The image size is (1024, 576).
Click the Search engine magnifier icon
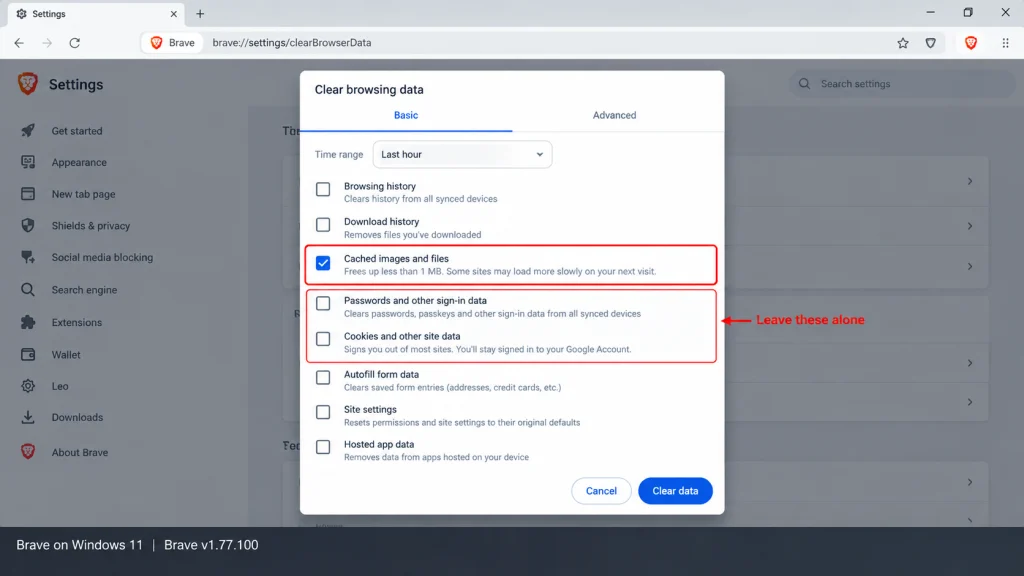pyautogui.click(x=27, y=289)
